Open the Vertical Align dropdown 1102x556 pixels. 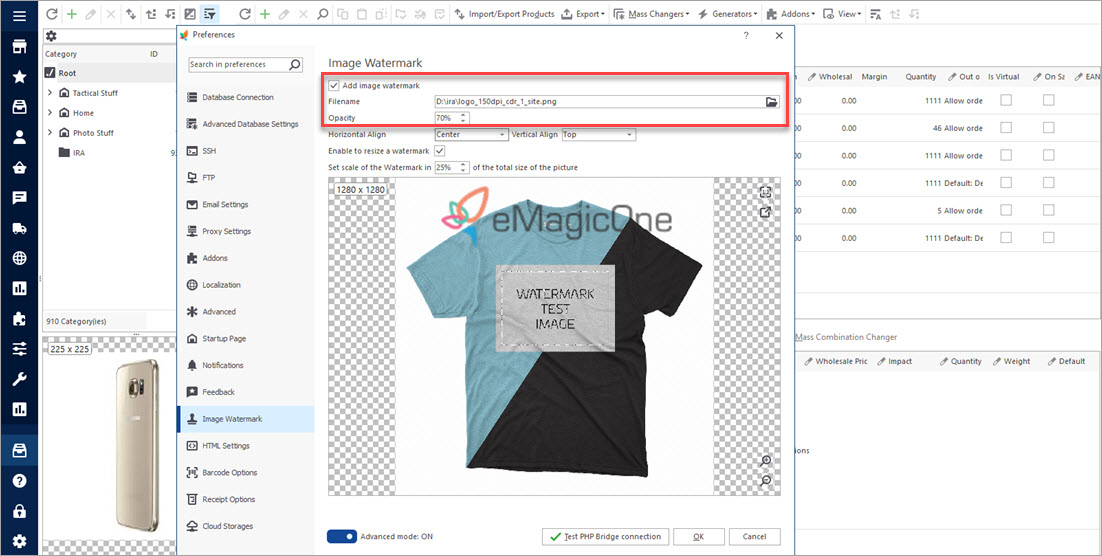[x=598, y=134]
